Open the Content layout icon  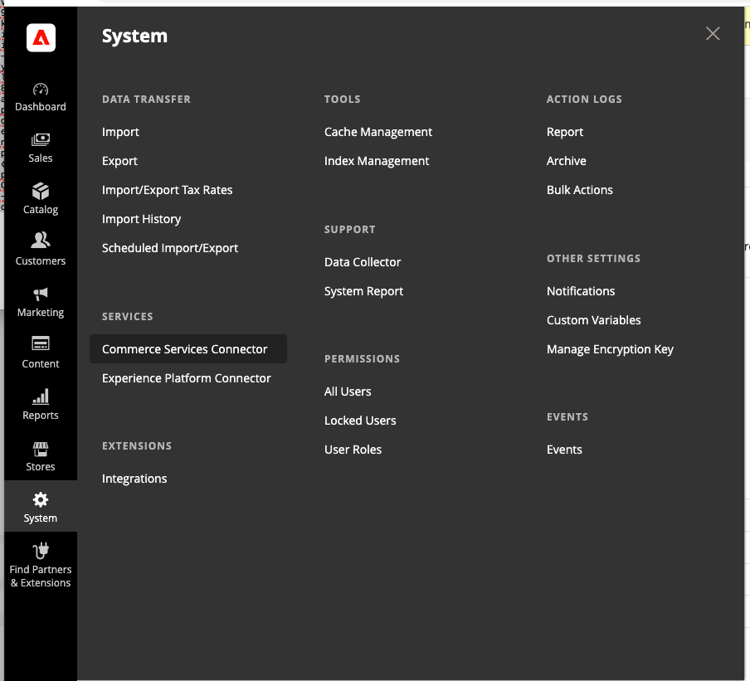[x=41, y=343]
